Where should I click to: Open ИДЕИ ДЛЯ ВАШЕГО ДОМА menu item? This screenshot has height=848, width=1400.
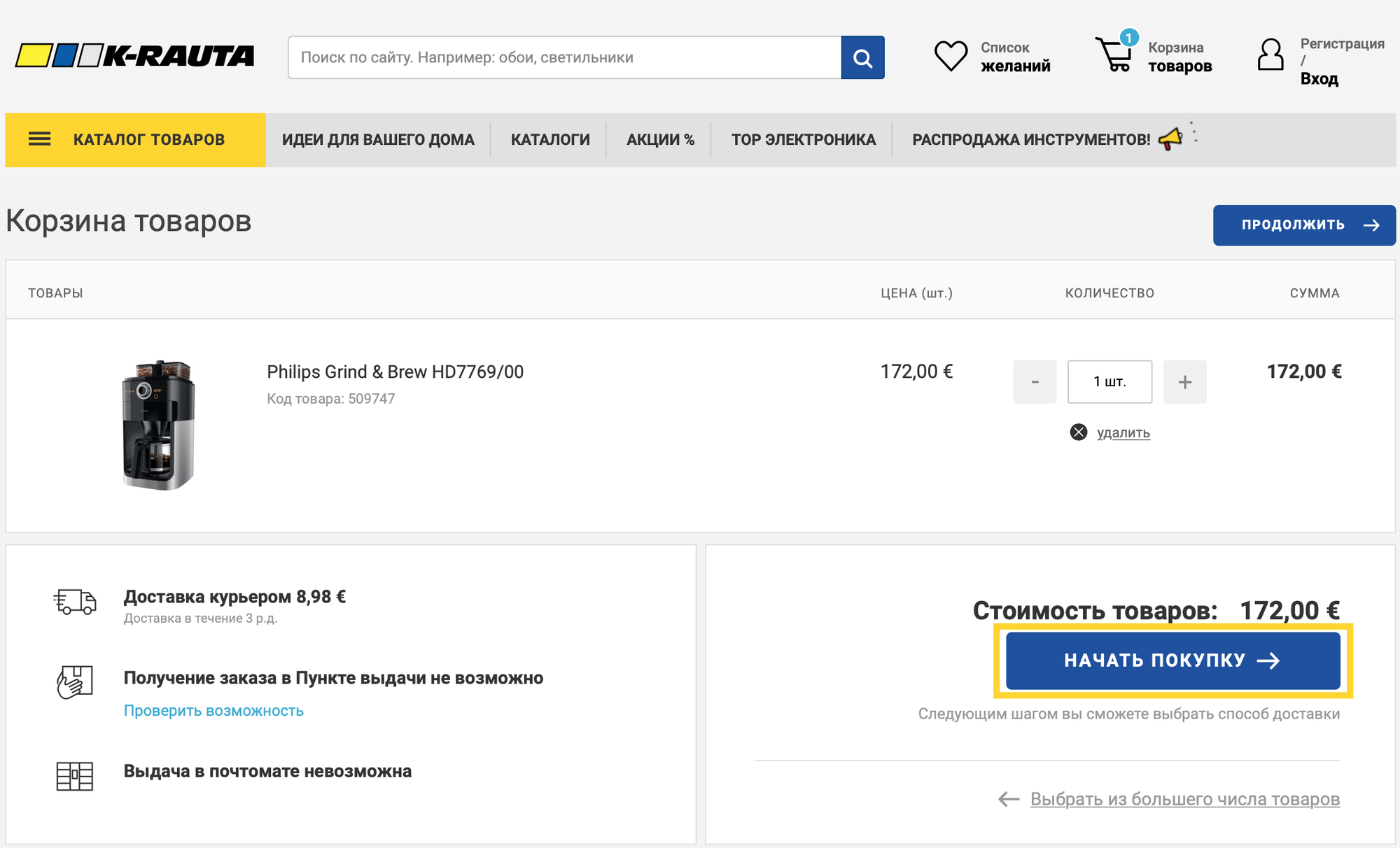378,139
